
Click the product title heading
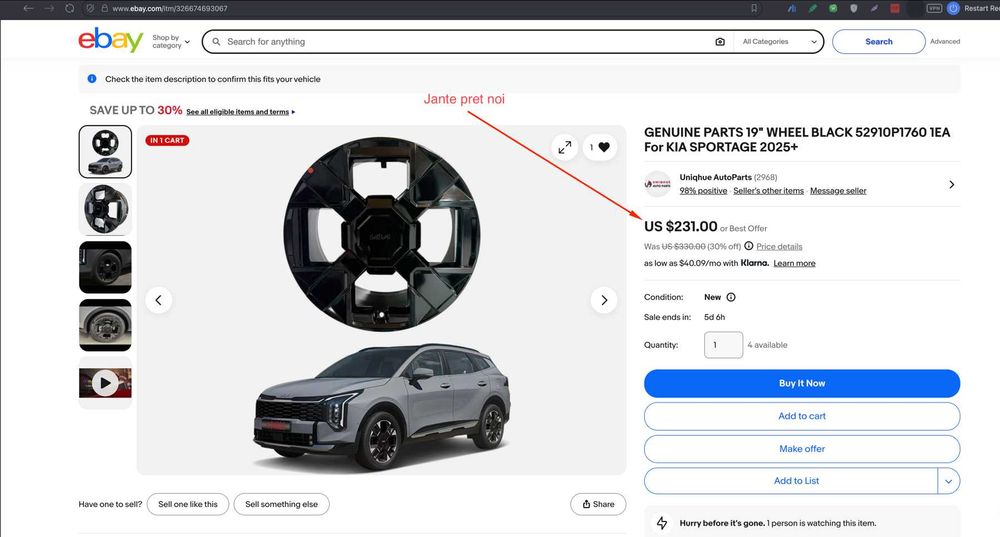tap(797, 140)
